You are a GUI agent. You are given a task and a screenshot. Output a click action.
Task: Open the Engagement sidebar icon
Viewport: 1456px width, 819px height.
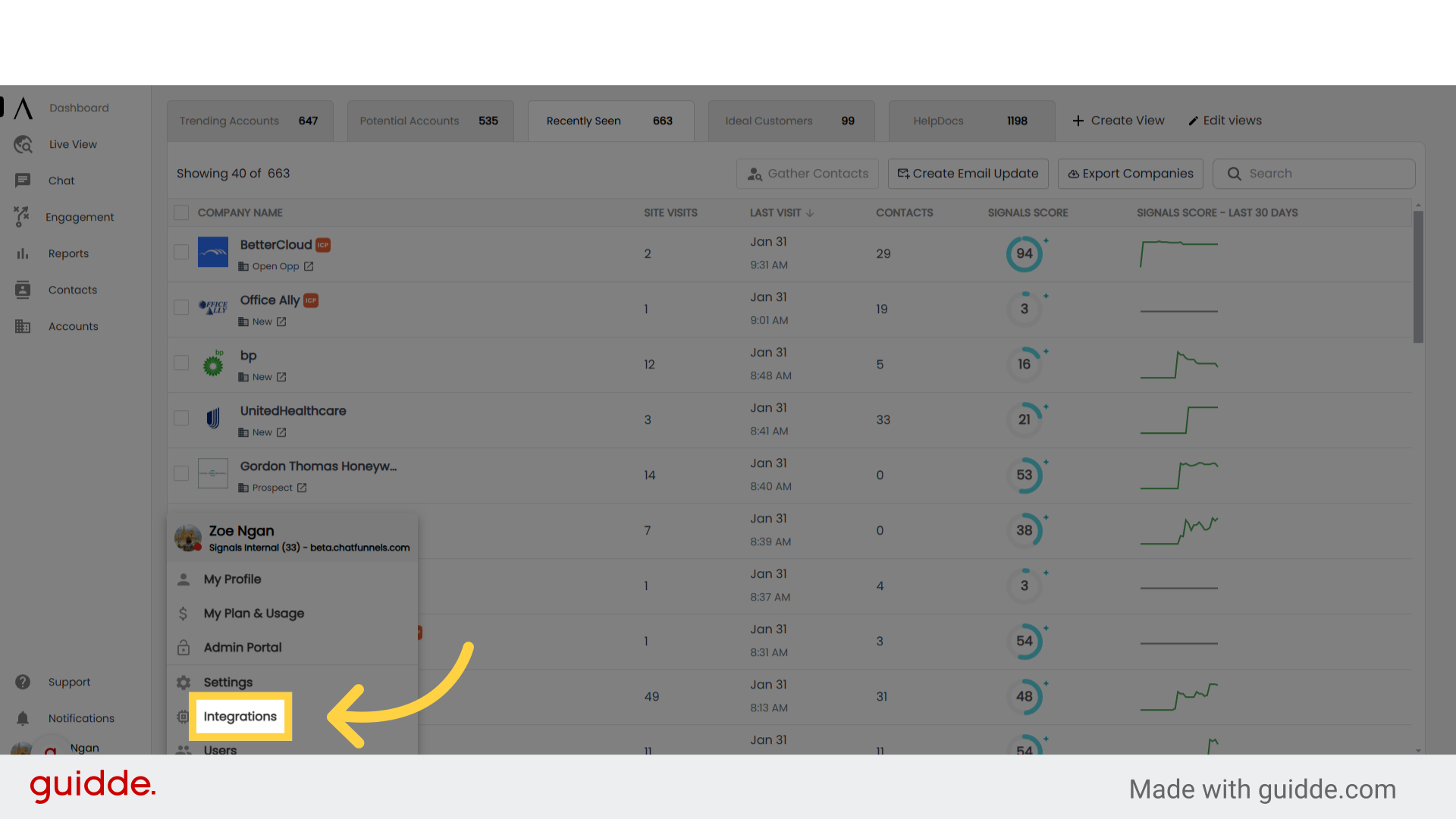click(22, 217)
